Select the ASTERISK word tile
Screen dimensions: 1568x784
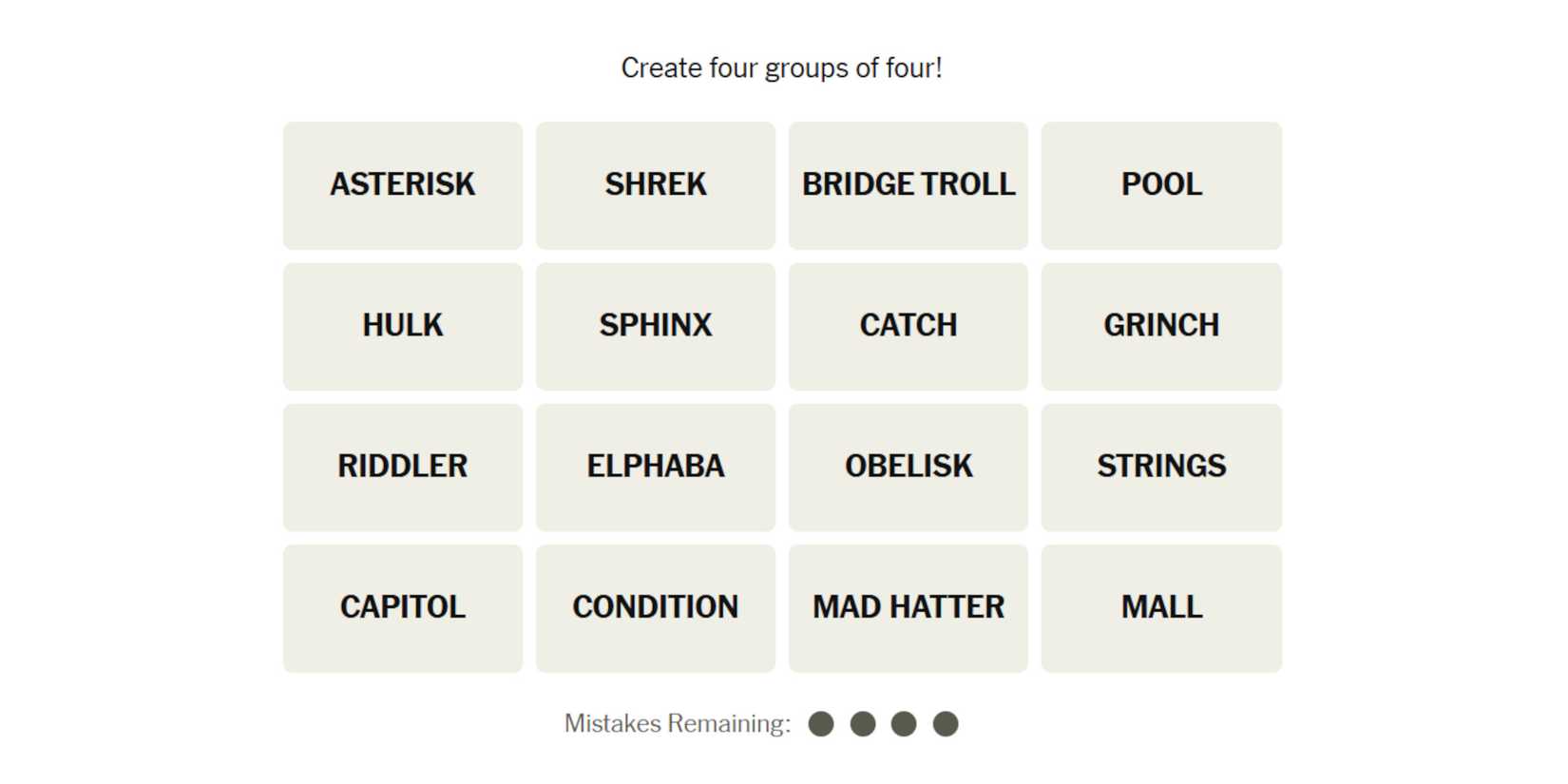click(x=402, y=185)
